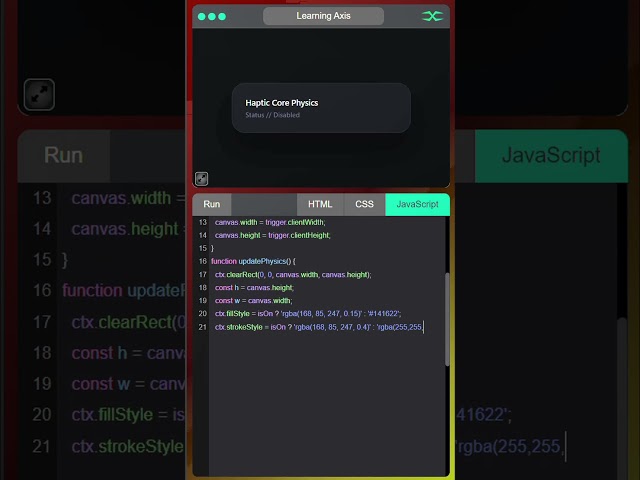This screenshot has width=640, height=480.
Task: Switch to the CSS tab
Action: (x=364, y=204)
